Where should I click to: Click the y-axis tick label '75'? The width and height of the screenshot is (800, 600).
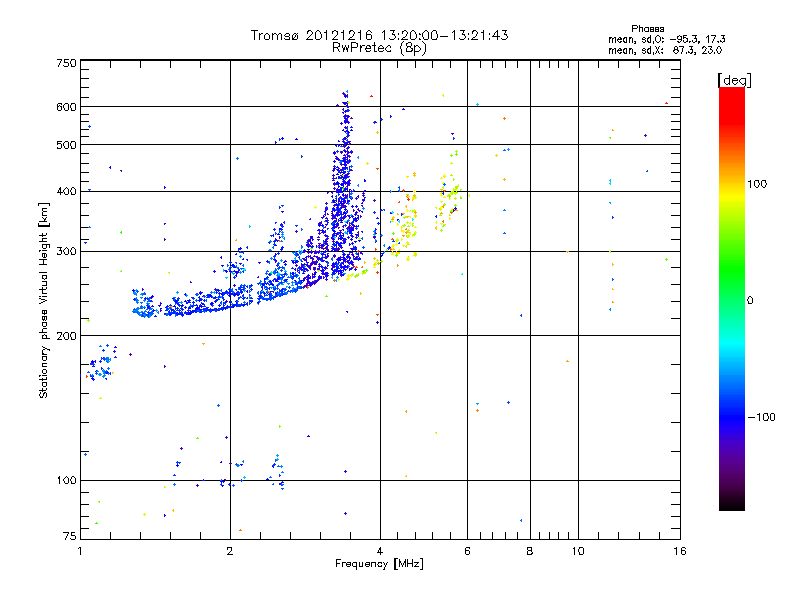[x=70, y=536]
